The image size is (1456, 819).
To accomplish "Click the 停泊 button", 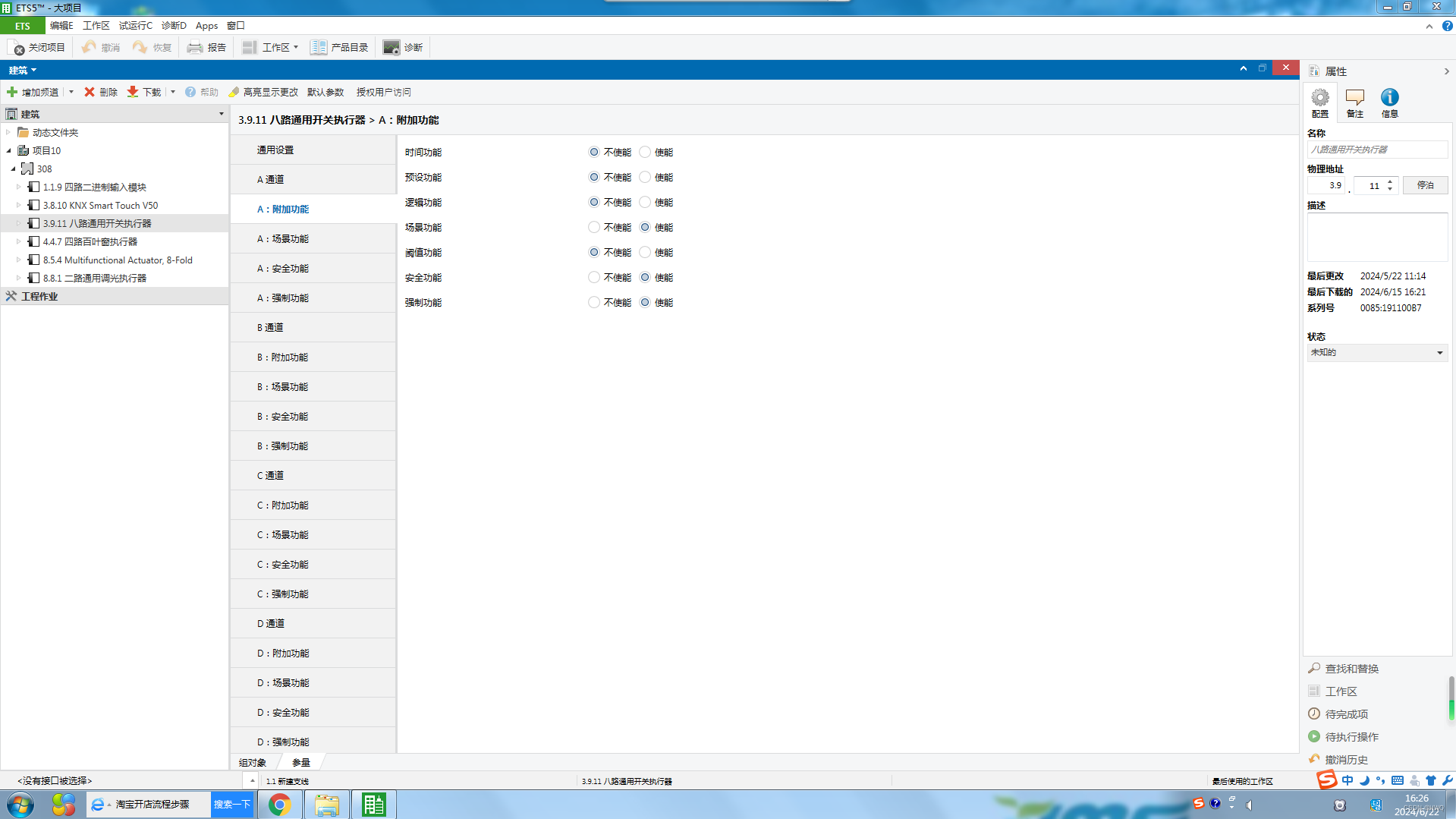I will pos(1426,185).
